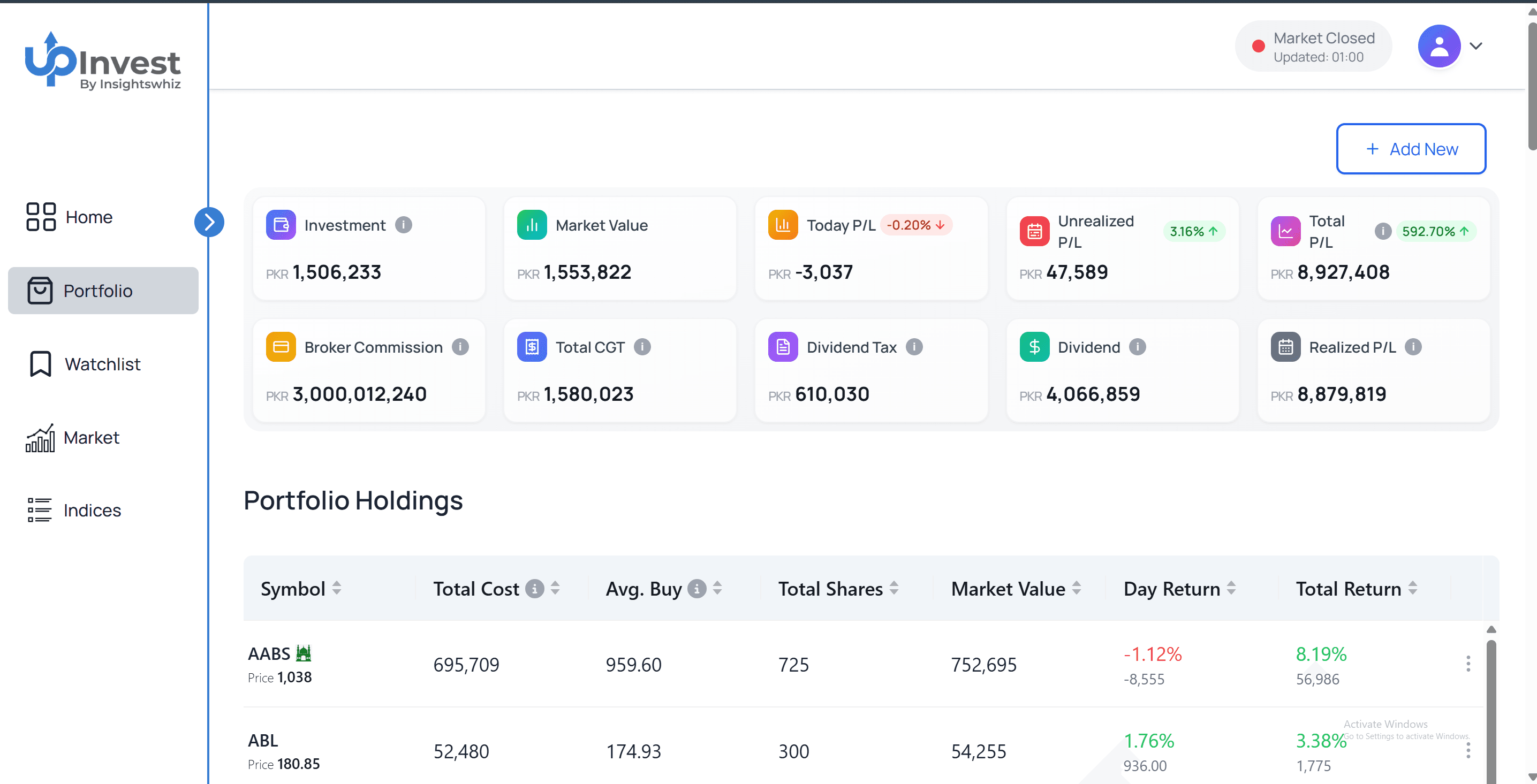Open the three-dot menu for AABS row
Viewport: 1537px width, 784px height.
click(1468, 664)
